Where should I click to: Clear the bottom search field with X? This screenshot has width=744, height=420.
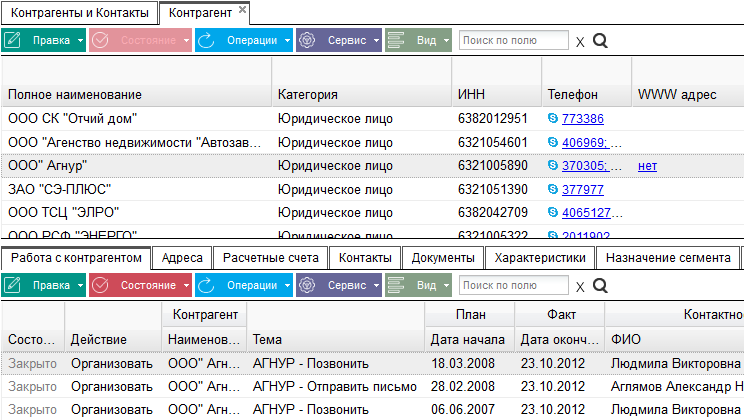[580, 287]
